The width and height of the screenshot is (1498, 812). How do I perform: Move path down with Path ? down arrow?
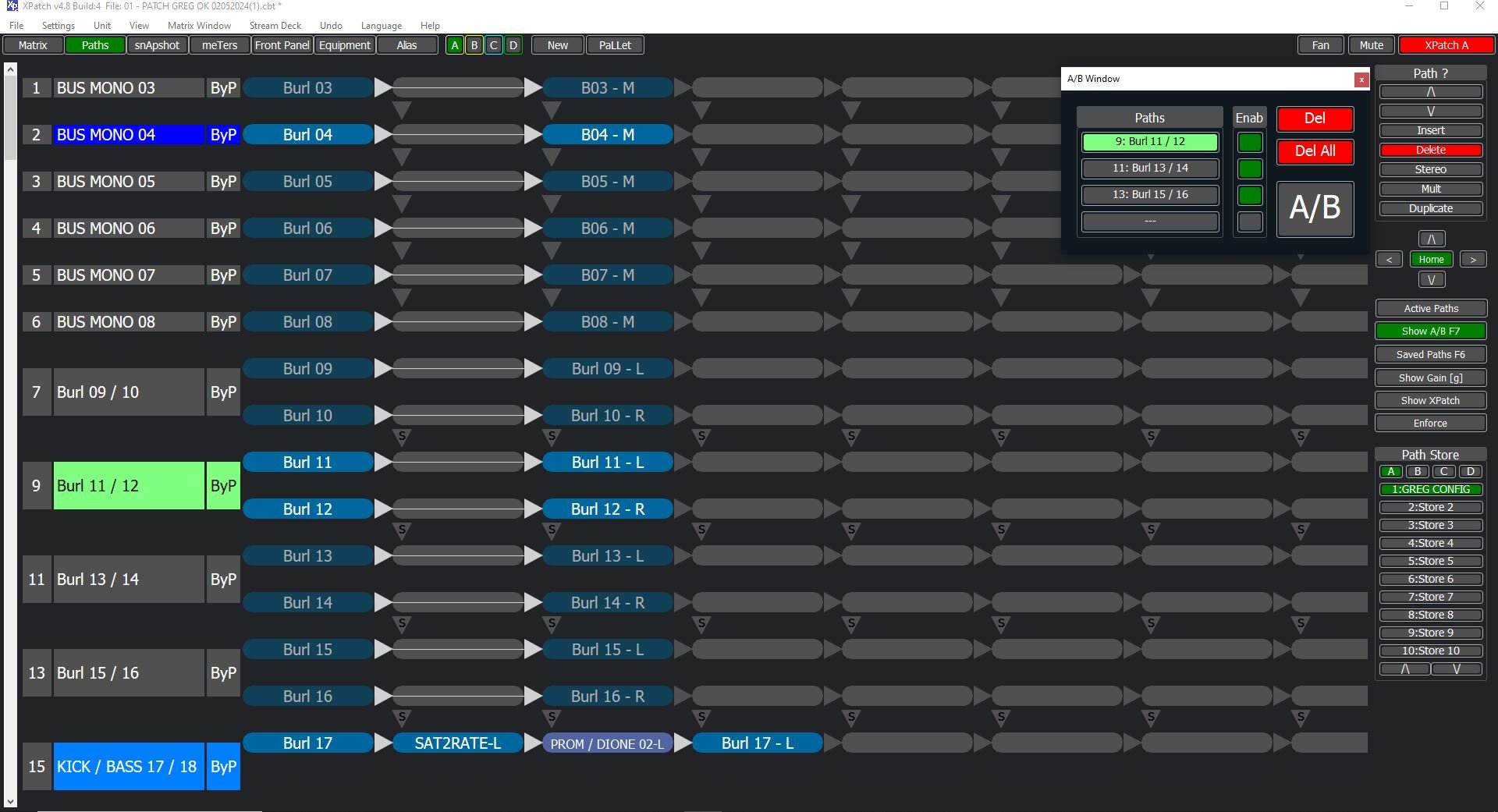[1431, 112]
